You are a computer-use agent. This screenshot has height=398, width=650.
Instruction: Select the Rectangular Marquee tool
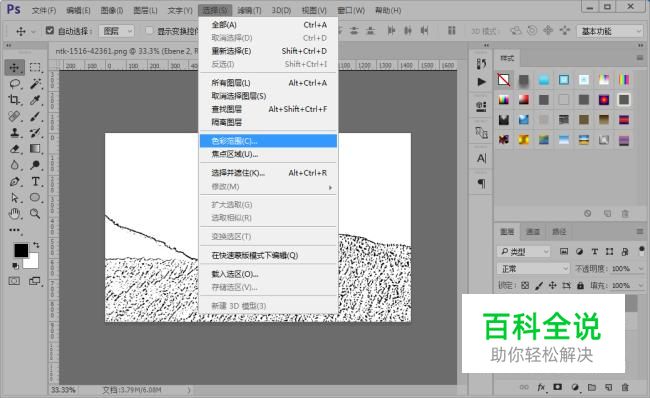click(35, 67)
